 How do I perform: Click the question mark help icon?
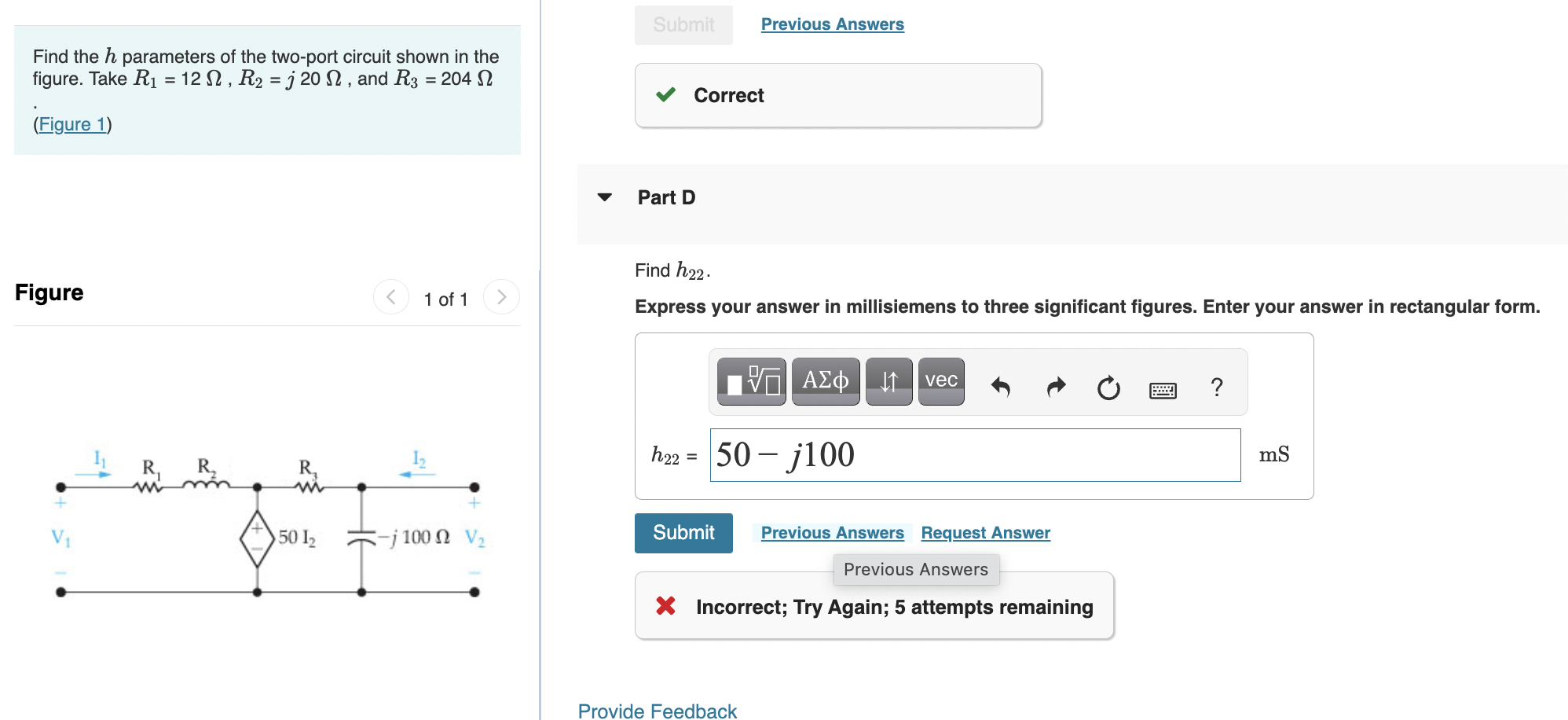tap(1217, 386)
